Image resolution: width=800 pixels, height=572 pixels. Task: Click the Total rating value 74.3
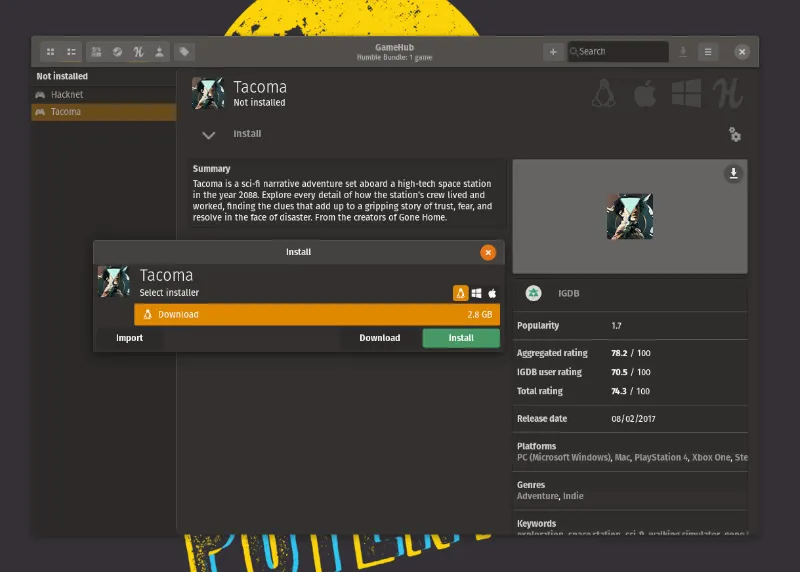(x=618, y=391)
